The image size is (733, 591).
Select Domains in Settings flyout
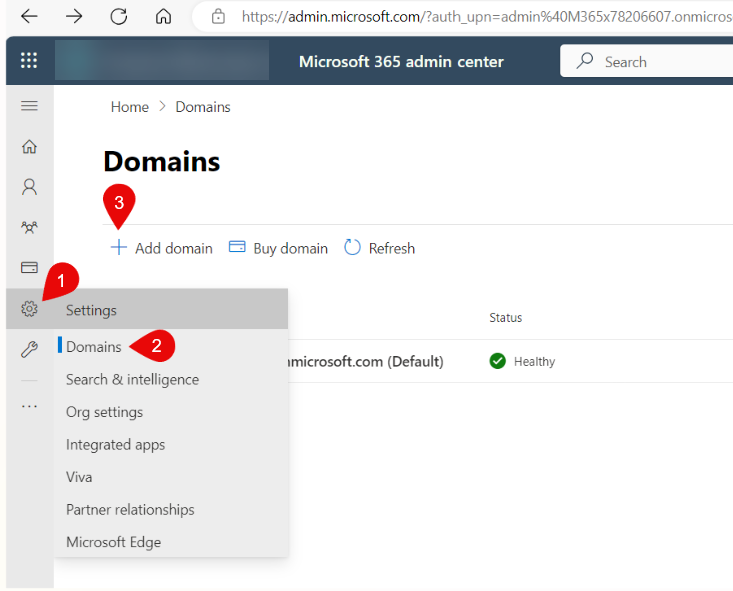coord(93,347)
